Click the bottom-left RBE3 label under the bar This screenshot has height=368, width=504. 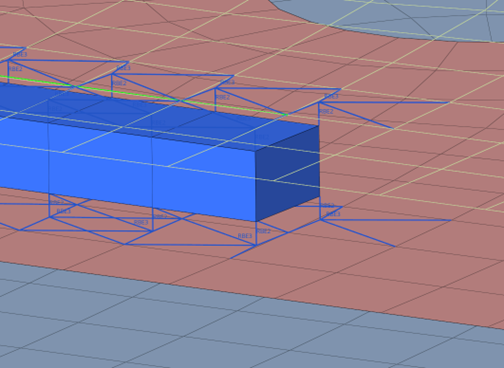64,211
